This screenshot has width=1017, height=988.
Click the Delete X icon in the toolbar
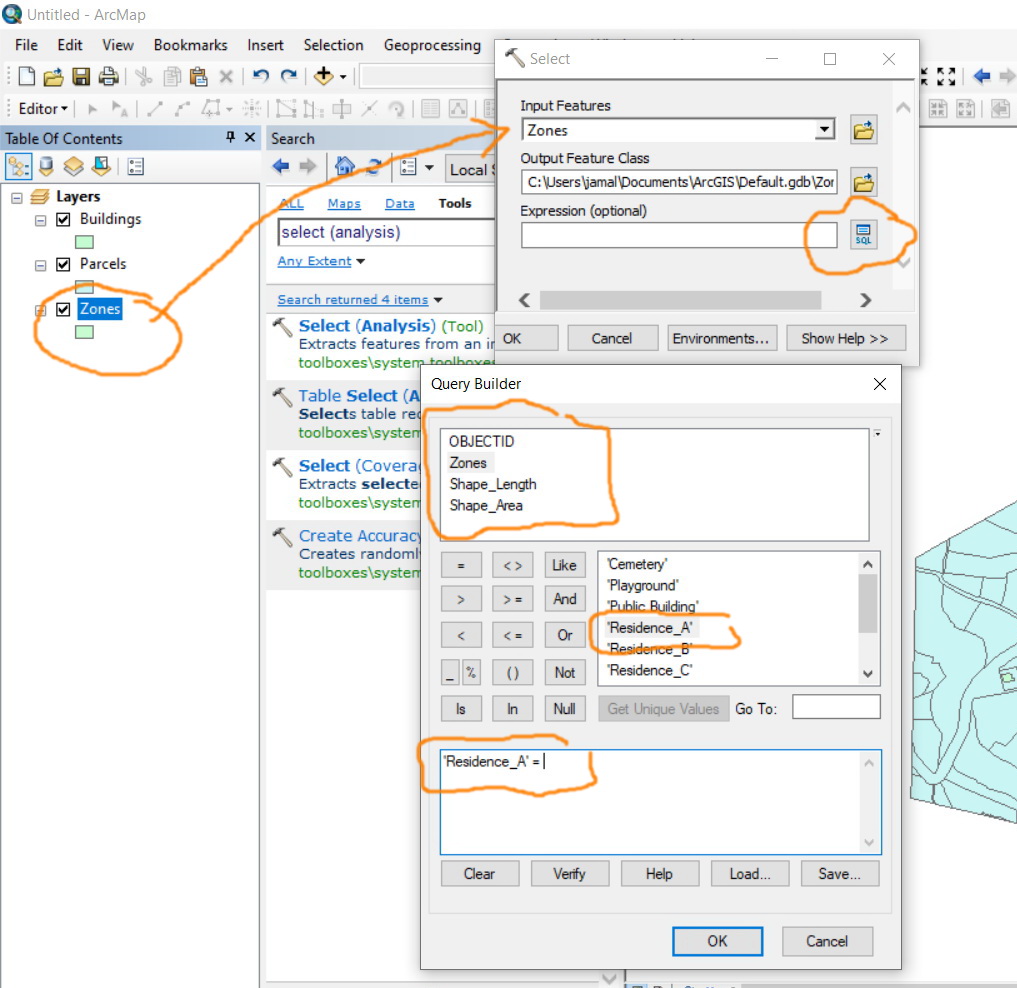(226, 77)
